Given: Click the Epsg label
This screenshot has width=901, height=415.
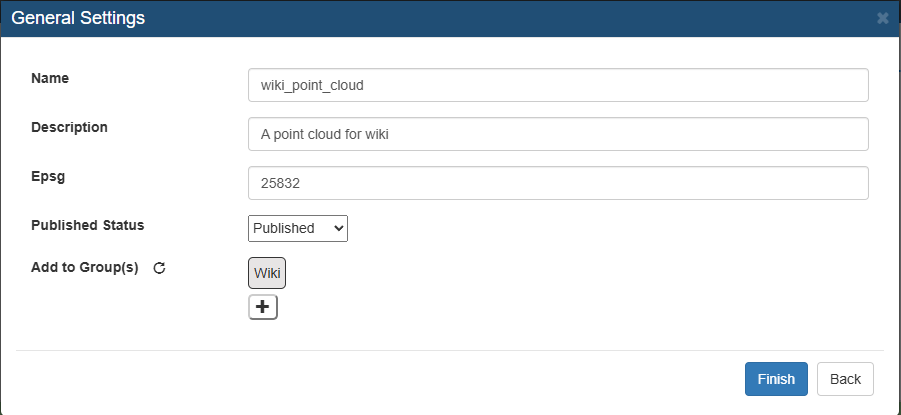Looking at the screenshot, I should tap(48, 176).
